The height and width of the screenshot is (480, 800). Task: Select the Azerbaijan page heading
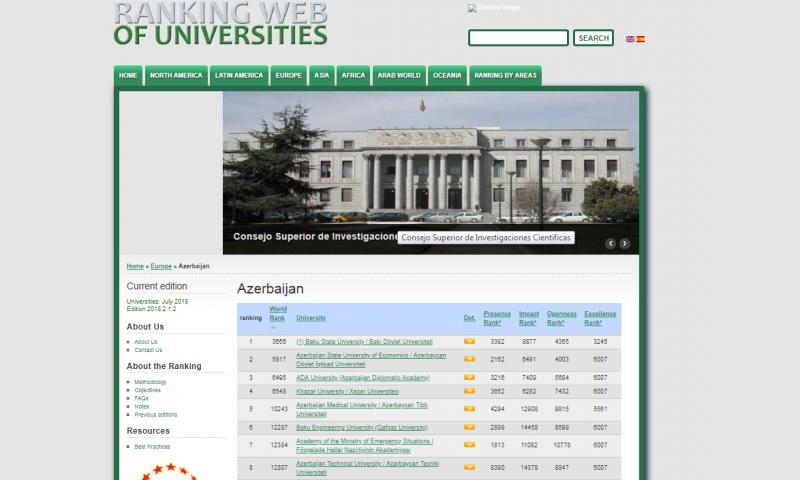270,289
